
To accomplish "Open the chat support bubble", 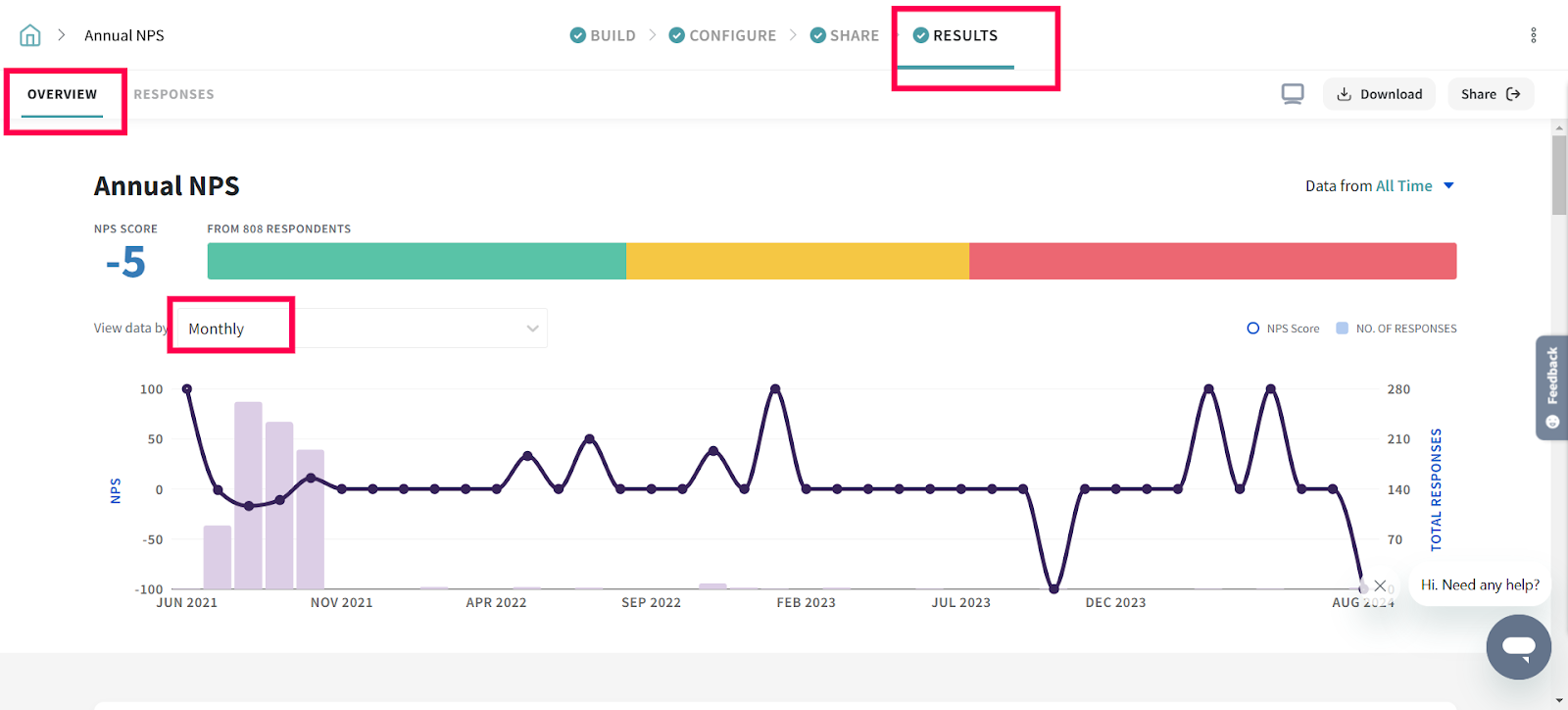I will click(x=1518, y=647).
